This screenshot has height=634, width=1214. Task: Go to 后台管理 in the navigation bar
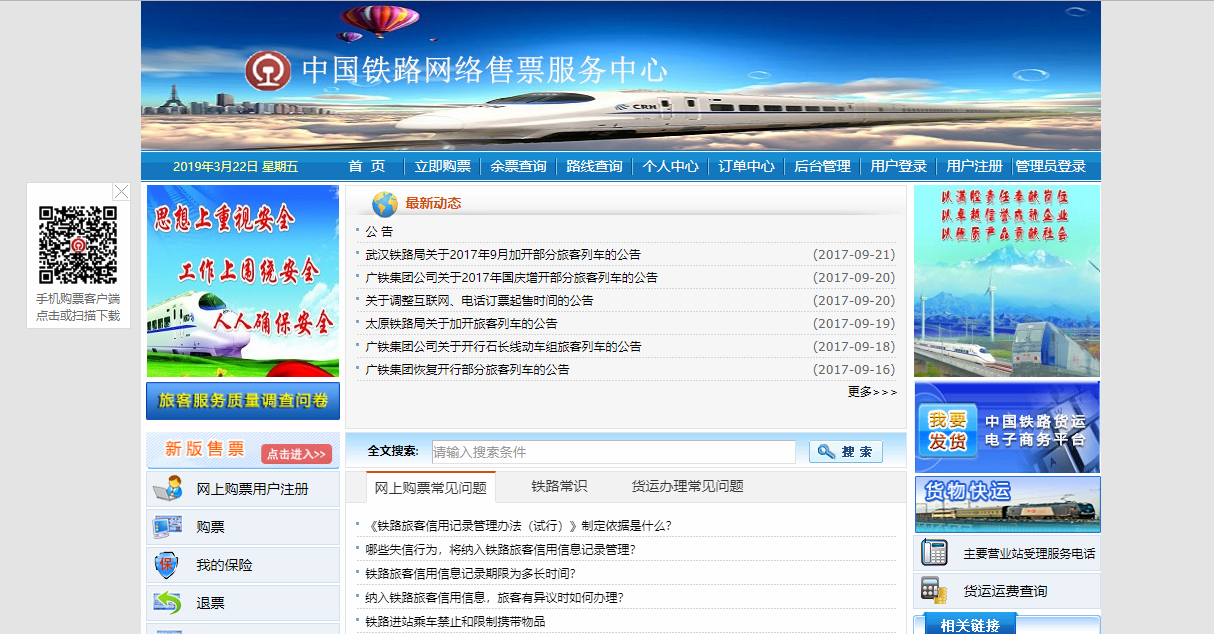pos(822,166)
